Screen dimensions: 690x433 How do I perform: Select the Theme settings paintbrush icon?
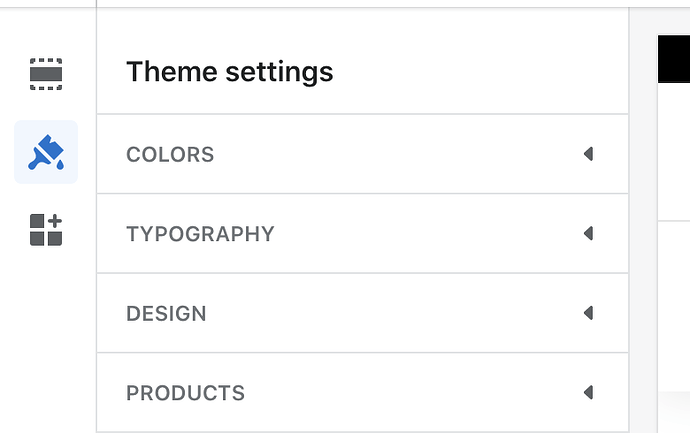46,152
